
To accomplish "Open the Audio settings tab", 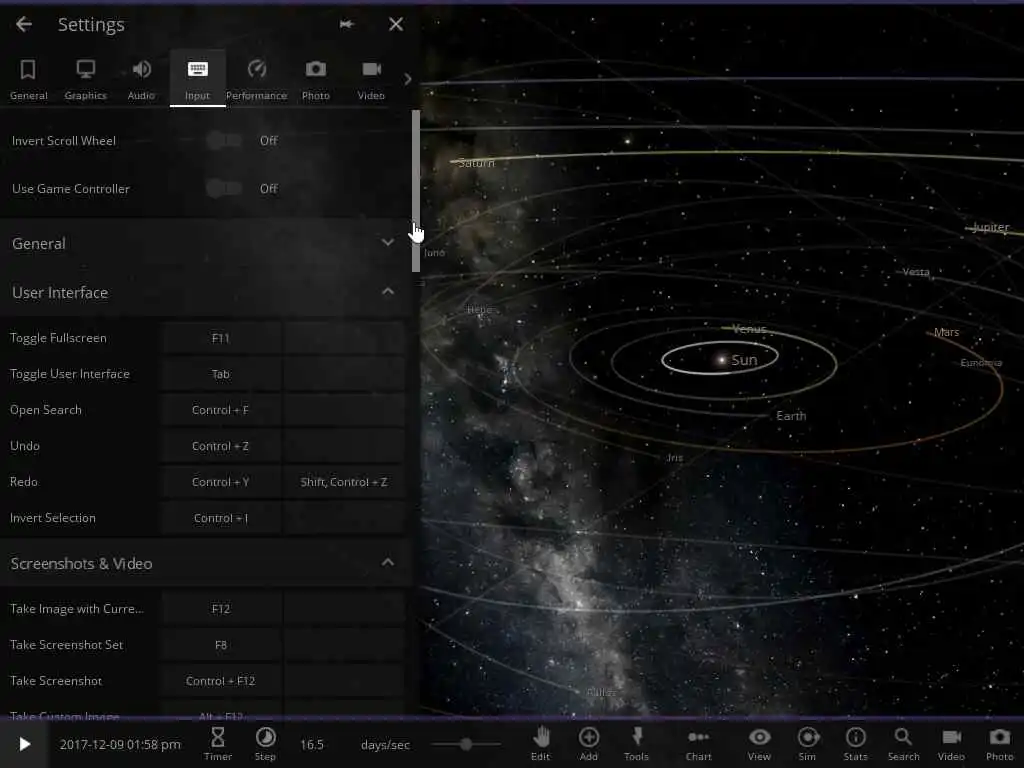I will (141, 79).
